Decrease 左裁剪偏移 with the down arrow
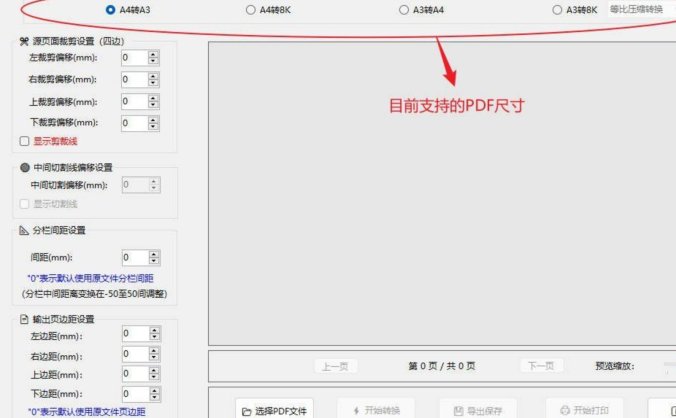The width and height of the screenshot is (676, 418). pyautogui.click(x=153, y=61)
